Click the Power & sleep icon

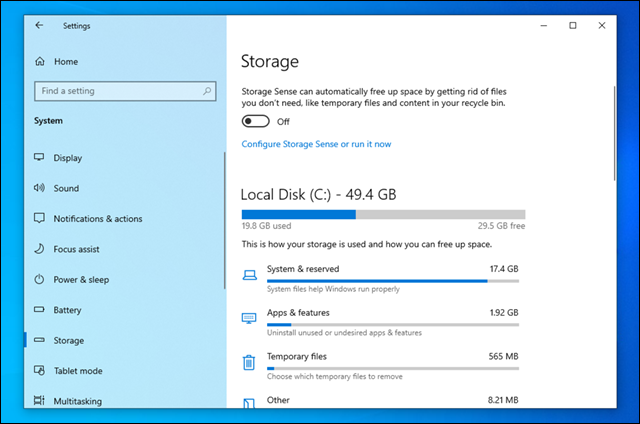39,279
